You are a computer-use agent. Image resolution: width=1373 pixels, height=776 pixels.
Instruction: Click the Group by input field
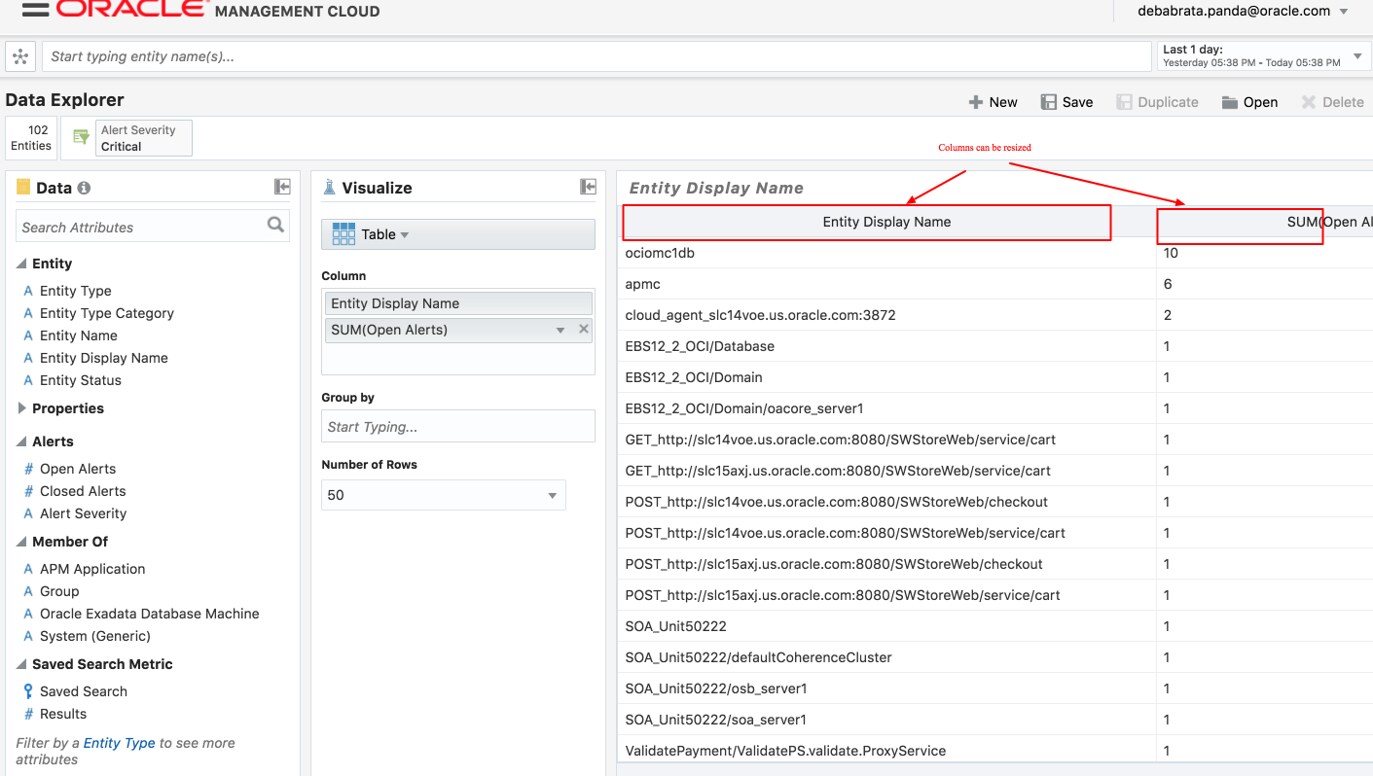click(x=458, y=427)
